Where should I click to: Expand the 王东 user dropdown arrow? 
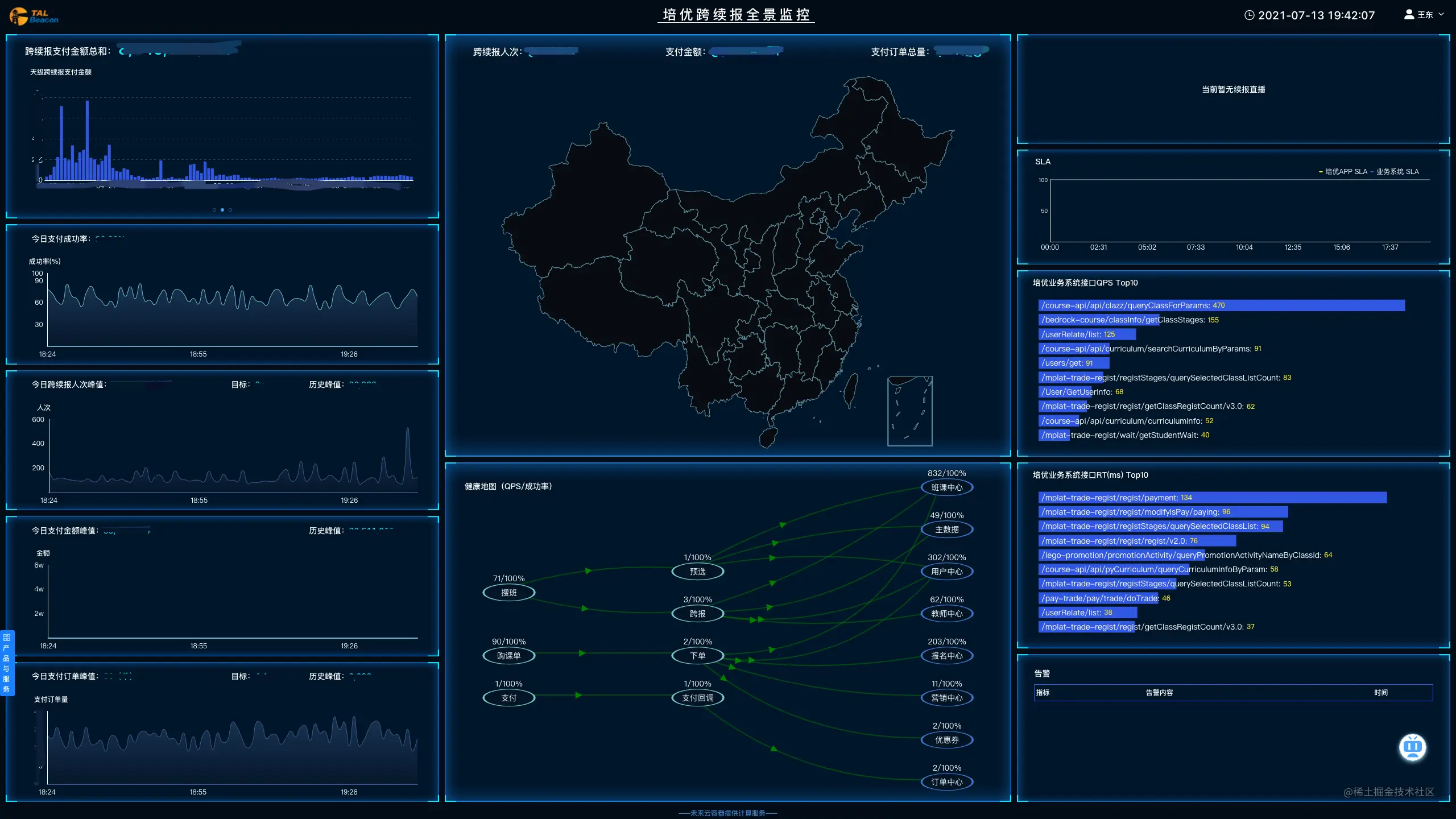(1441, 15)
